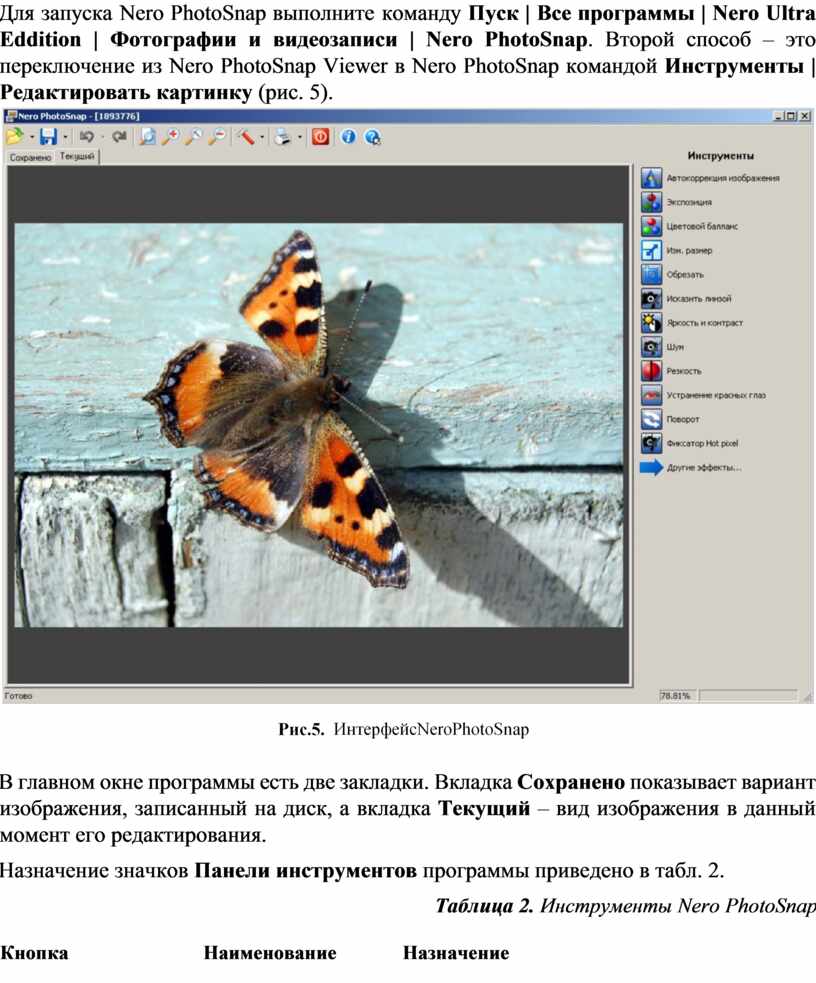Open the Экспозиция tool
This screenshot has height=983, width=816.
pos(651,202)
